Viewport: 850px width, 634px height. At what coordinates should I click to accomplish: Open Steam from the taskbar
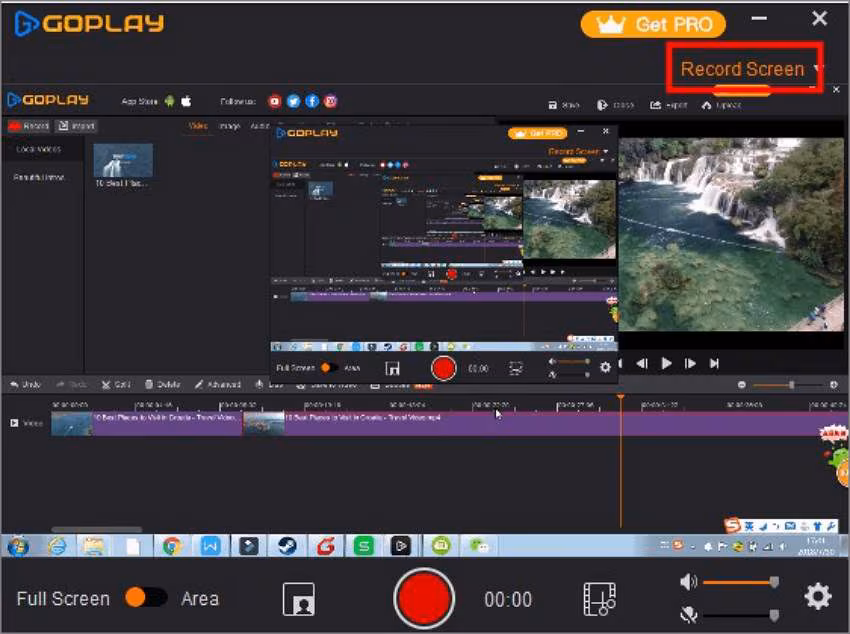287,546
